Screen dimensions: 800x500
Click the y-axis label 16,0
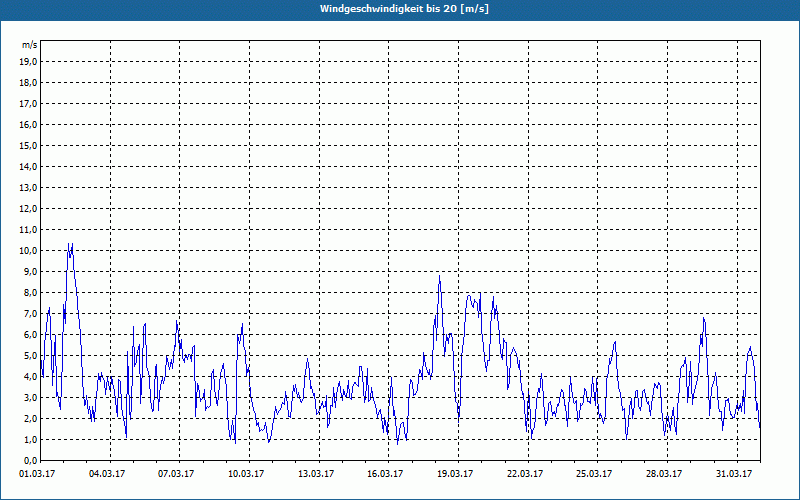pyautogui.click(x=28, y=124)
